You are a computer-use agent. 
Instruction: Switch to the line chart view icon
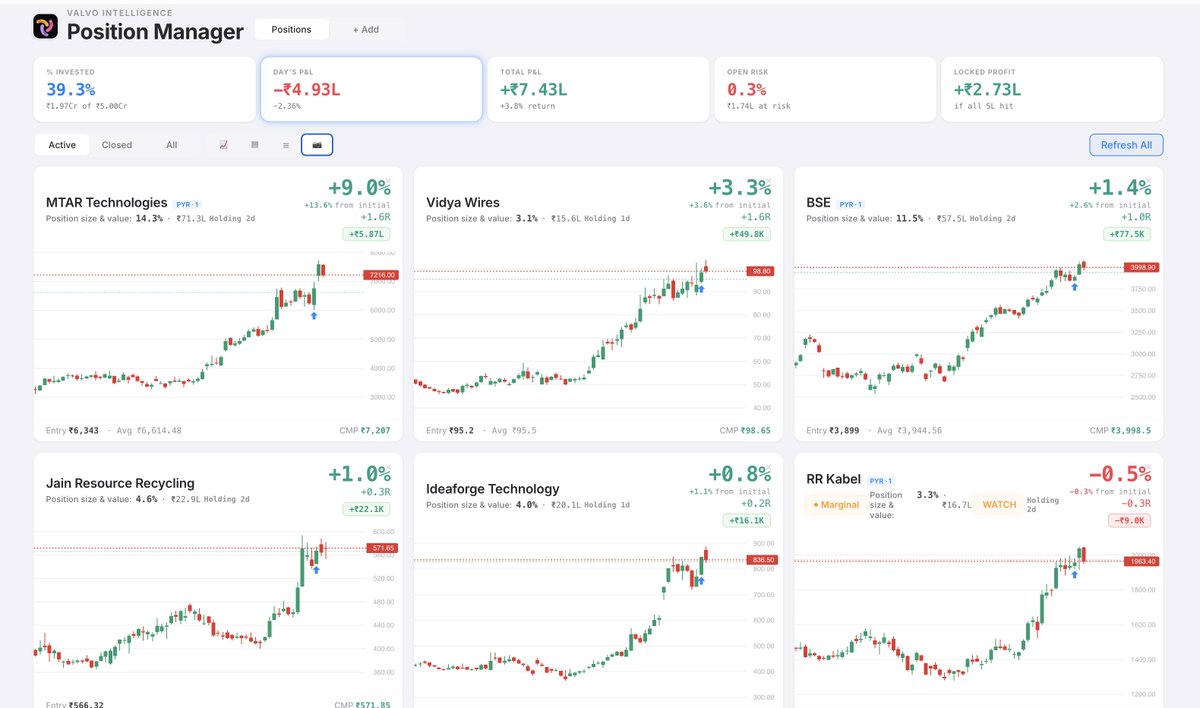click(223, 145)
